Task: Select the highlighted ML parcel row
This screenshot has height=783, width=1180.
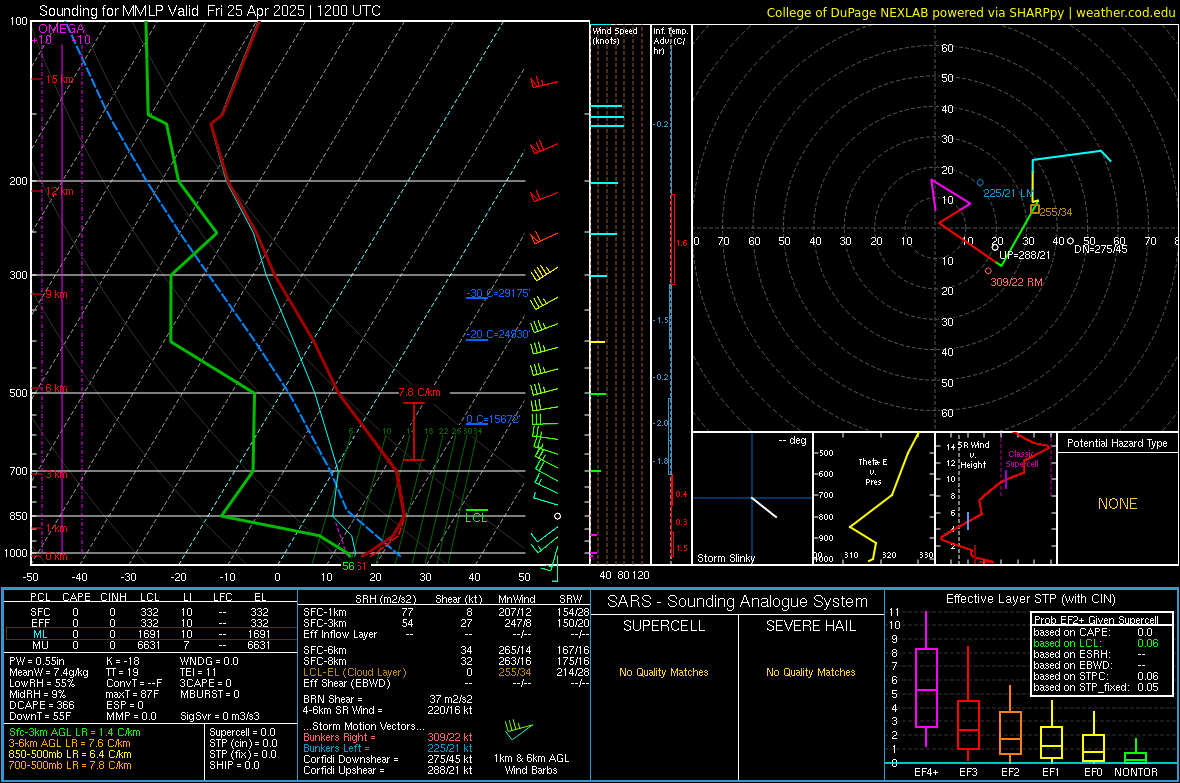Action: pos(149,634)
